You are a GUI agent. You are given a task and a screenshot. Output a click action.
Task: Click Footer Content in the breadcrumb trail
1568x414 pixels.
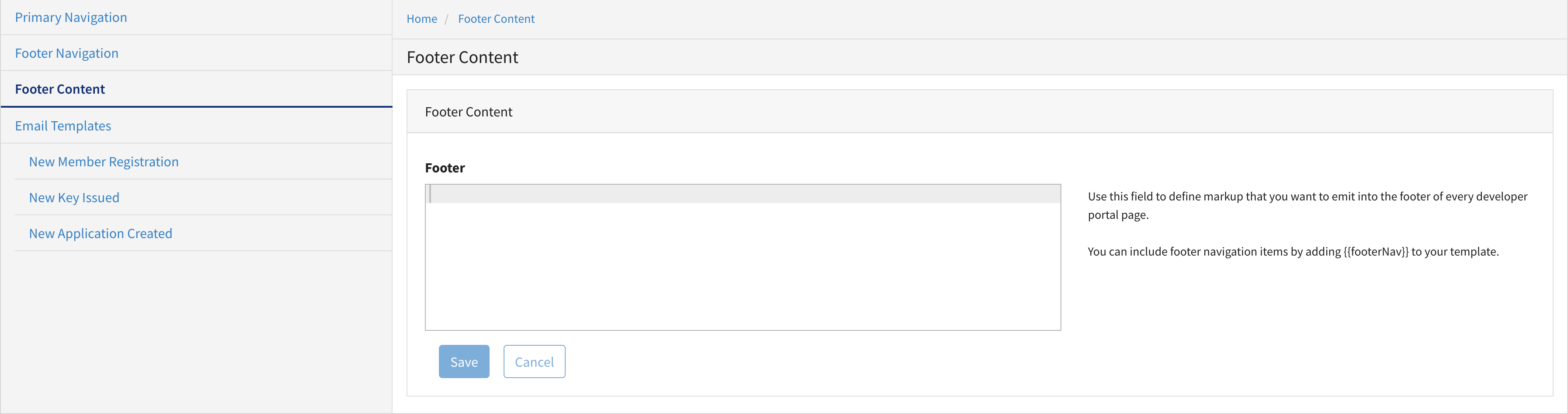[496, 19]
